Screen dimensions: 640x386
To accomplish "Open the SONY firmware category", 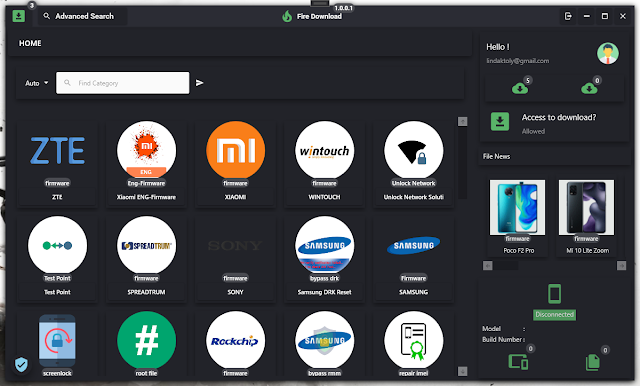I will coord(236,258).
